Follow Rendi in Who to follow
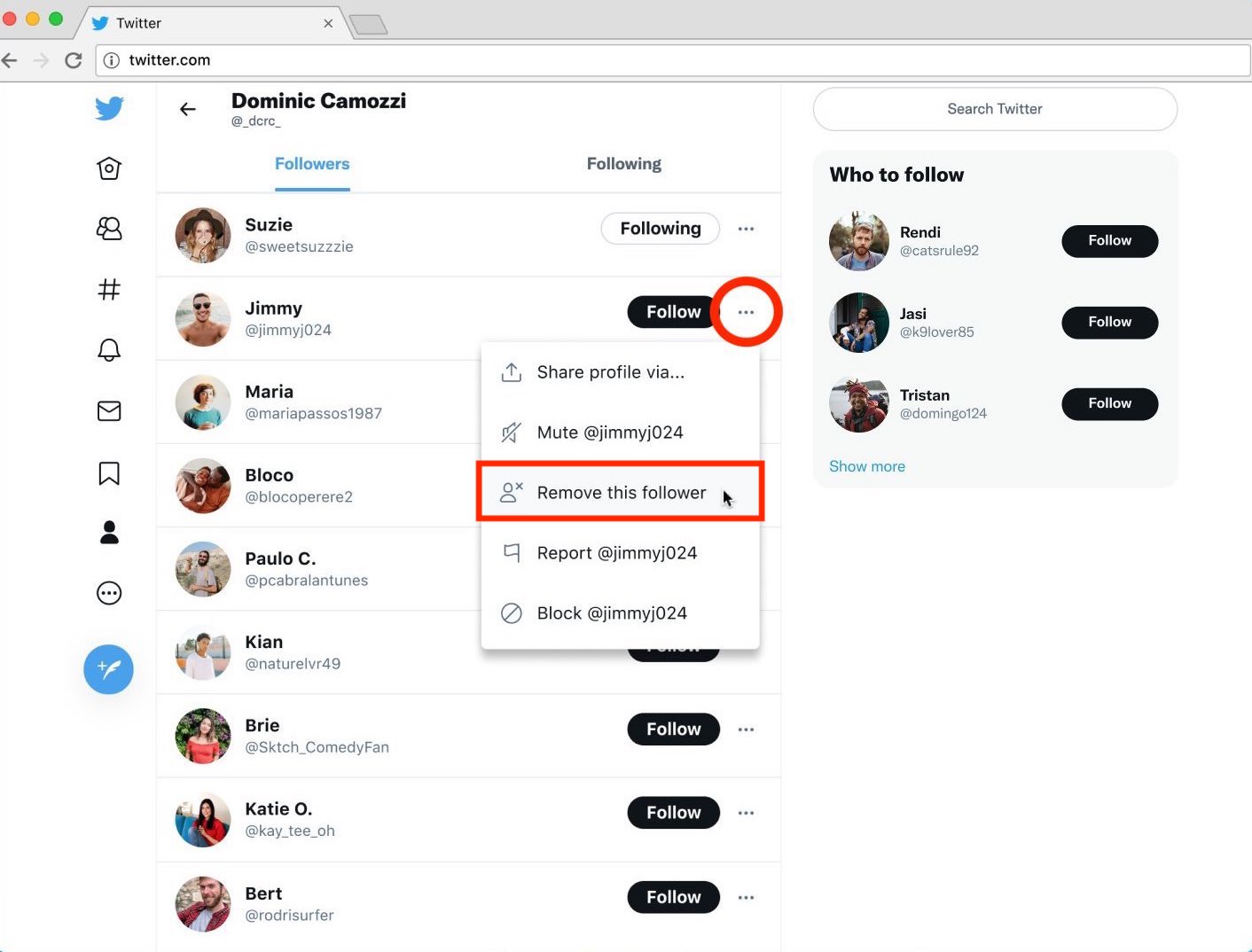Screen dimensions: 1252x952 click(x=1109, y=241)
